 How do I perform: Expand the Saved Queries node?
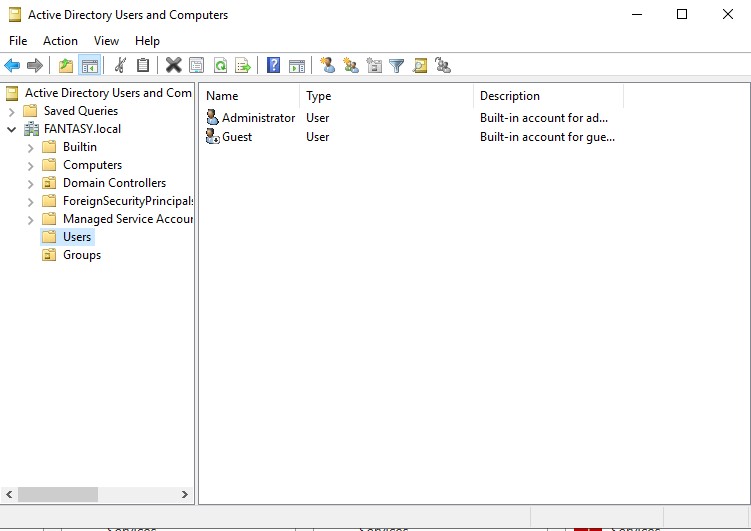12,112
